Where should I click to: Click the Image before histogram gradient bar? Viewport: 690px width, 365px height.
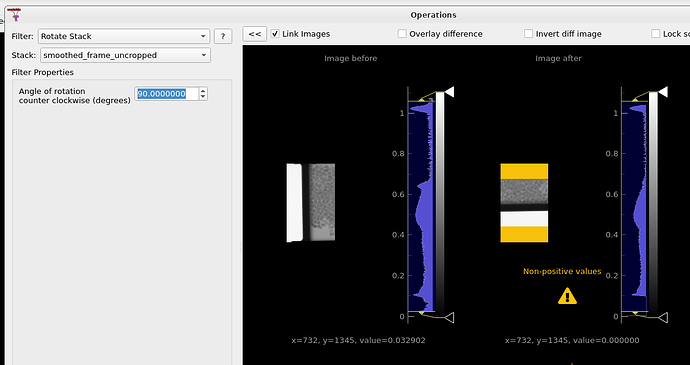click(x=440, y=204)
